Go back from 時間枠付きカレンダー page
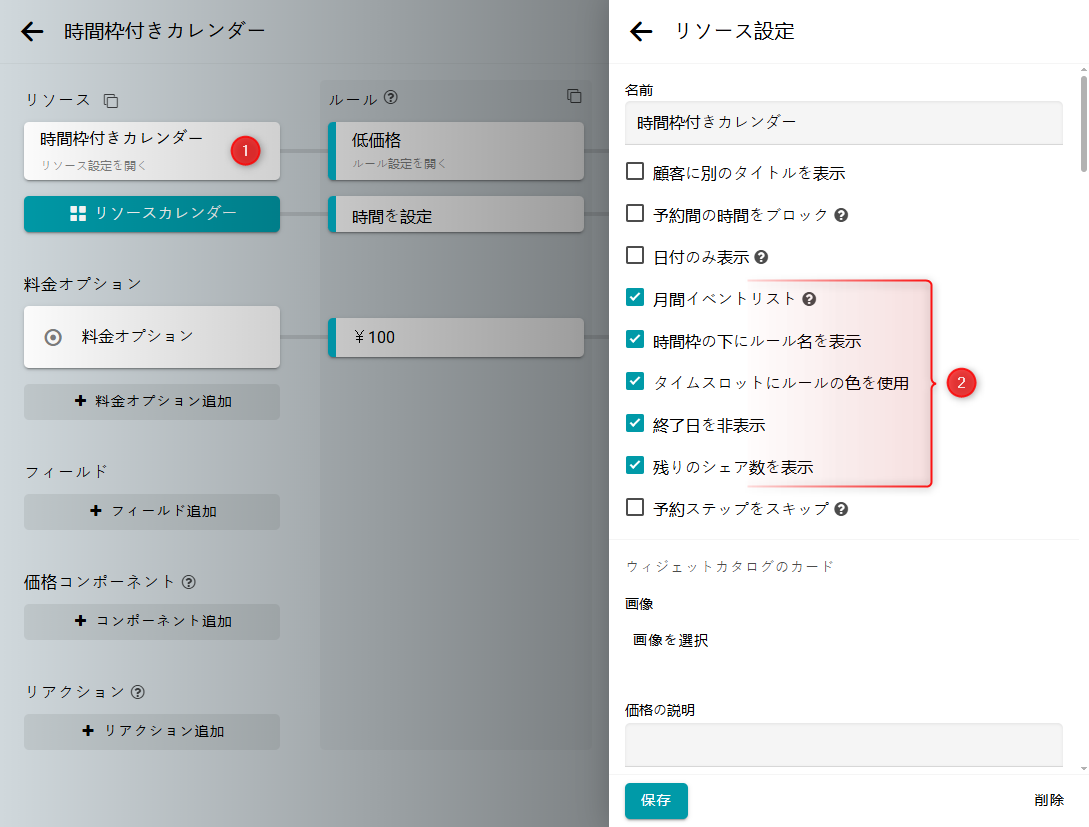 (32, 31)
